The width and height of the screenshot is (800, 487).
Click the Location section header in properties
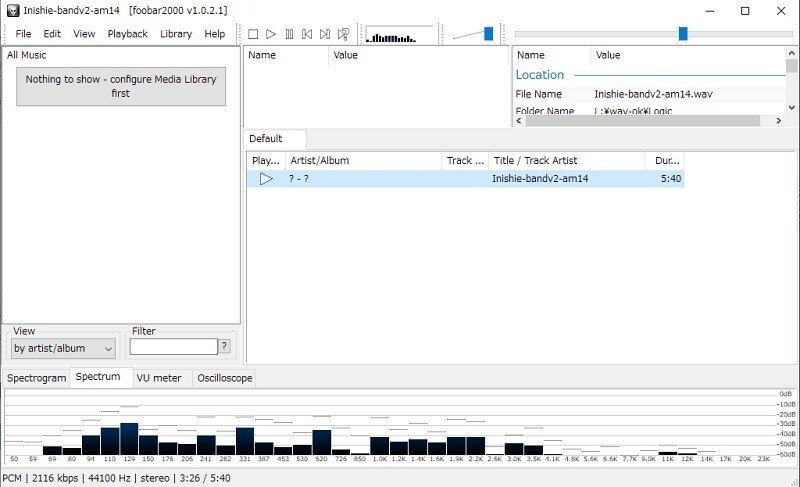click(540, 75)
